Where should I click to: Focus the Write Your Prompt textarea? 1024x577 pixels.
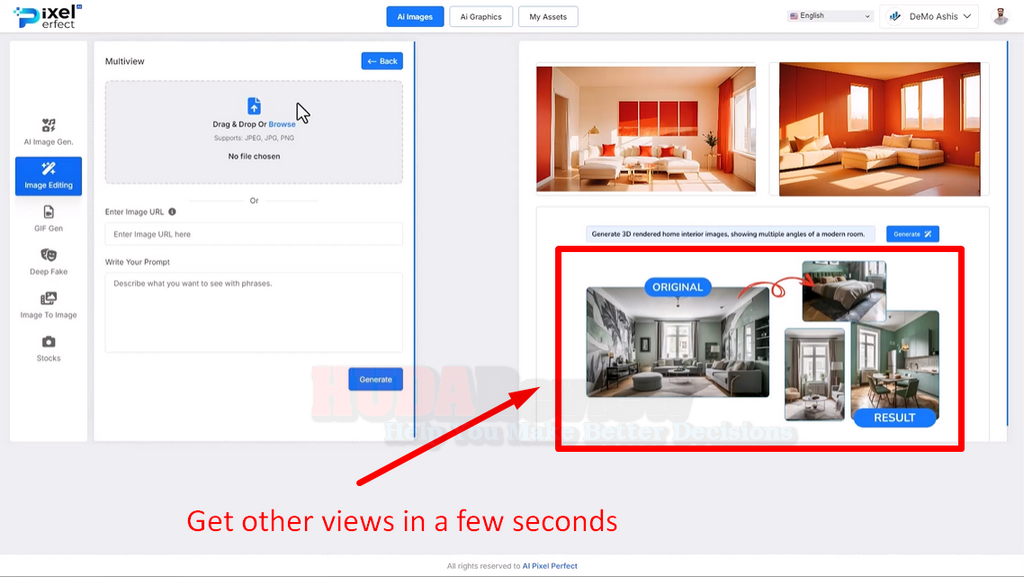[254, 312]
